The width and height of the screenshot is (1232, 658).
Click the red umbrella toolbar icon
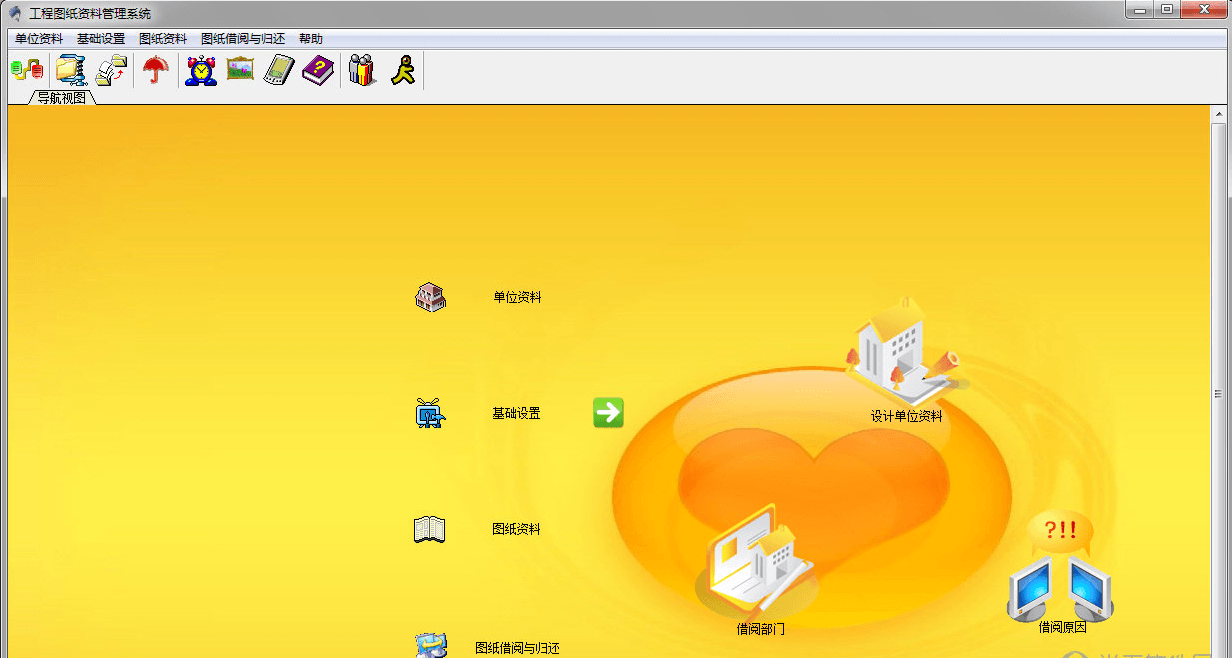(155, 70)
